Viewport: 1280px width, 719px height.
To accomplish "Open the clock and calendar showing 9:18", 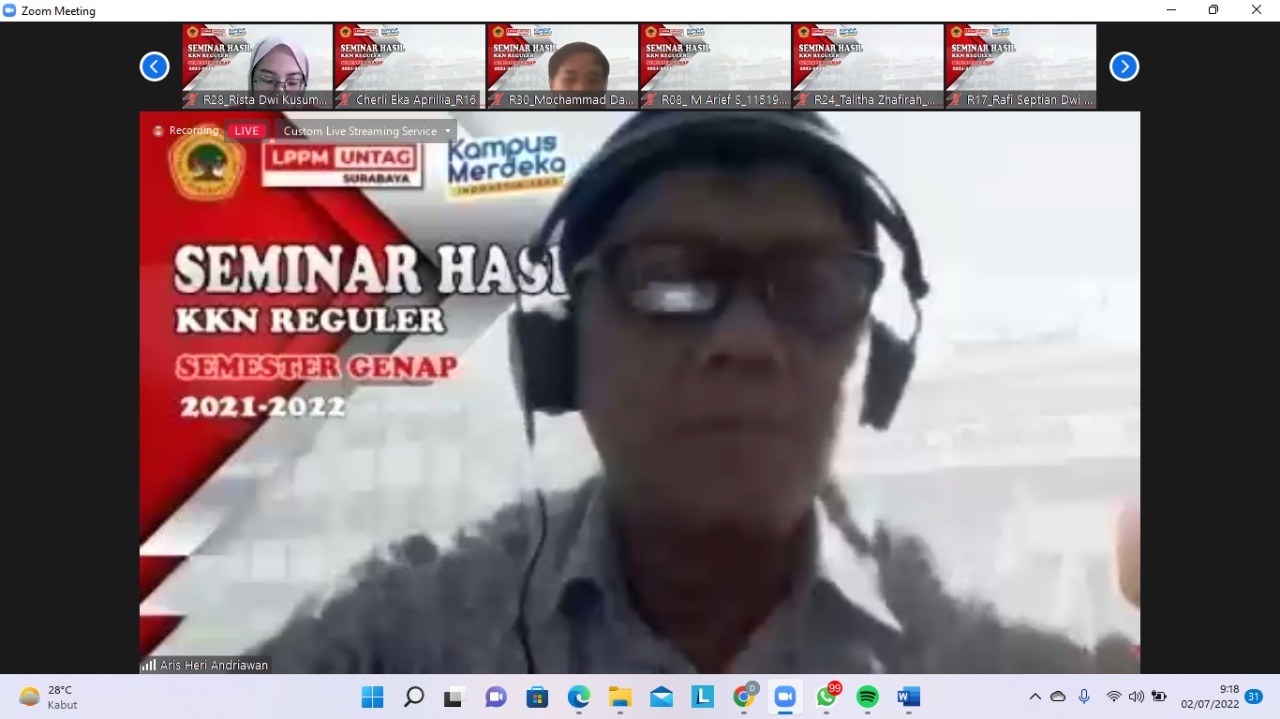I will point(1210,697).
